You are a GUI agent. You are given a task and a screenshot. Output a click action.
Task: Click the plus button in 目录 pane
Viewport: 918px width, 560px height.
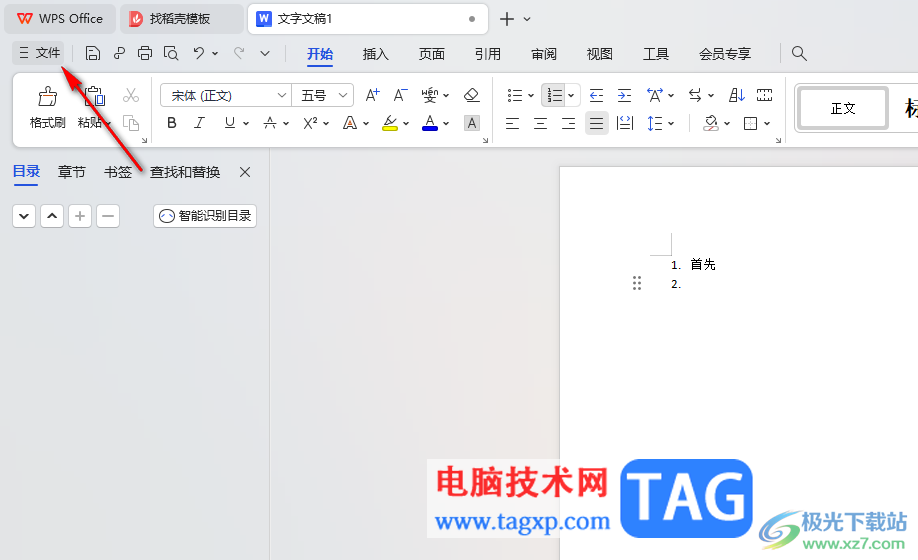(80, 216)
